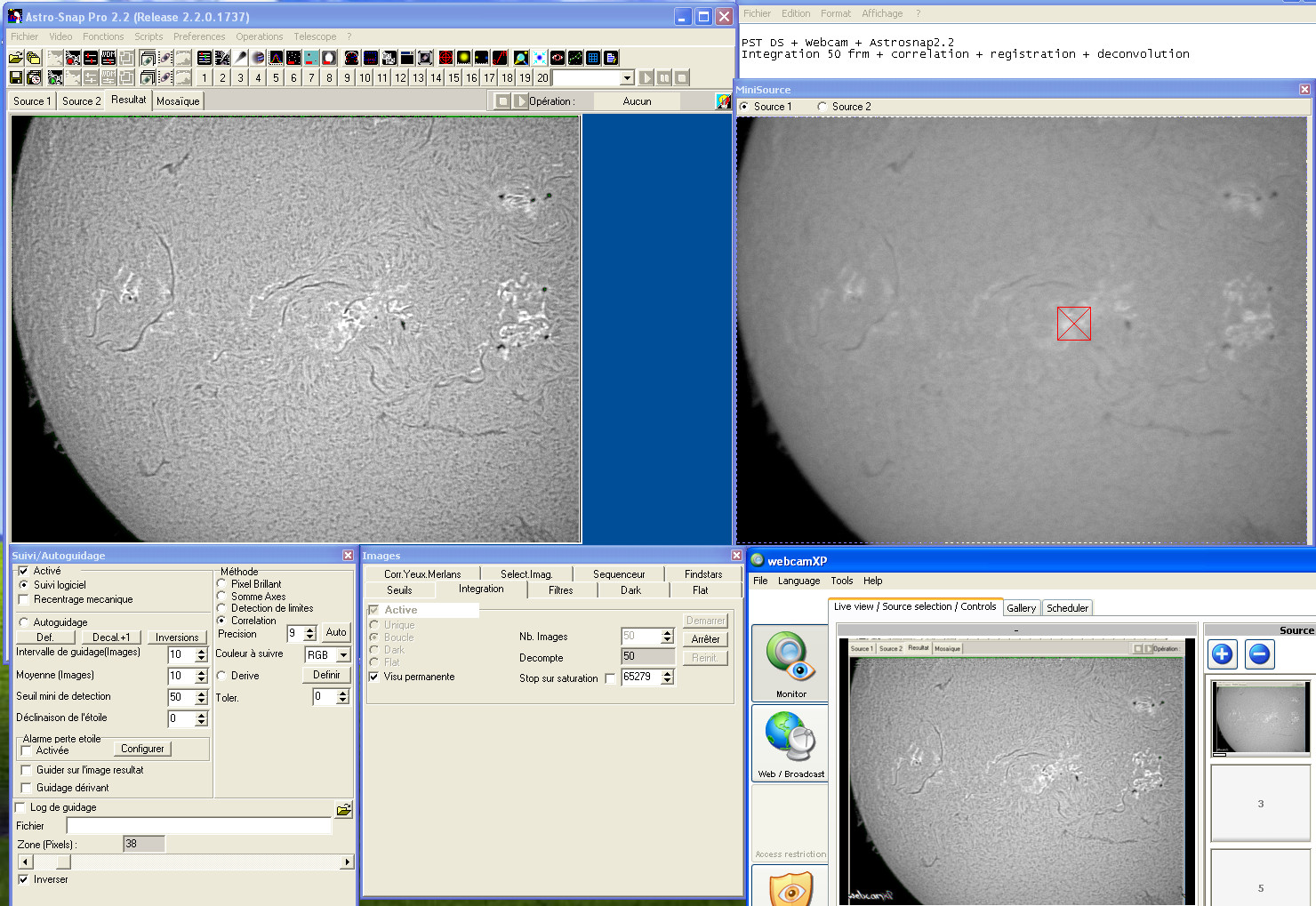
Task: Open the Telescope menu
Action: pos(315,36)
